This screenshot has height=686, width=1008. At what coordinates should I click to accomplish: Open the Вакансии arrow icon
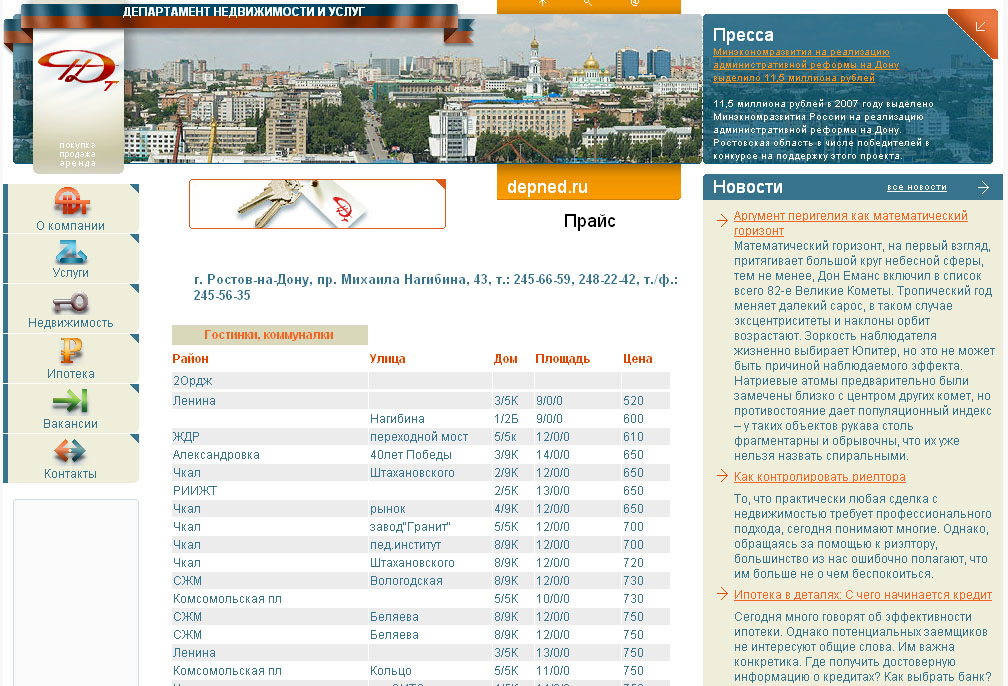point(70,401)
